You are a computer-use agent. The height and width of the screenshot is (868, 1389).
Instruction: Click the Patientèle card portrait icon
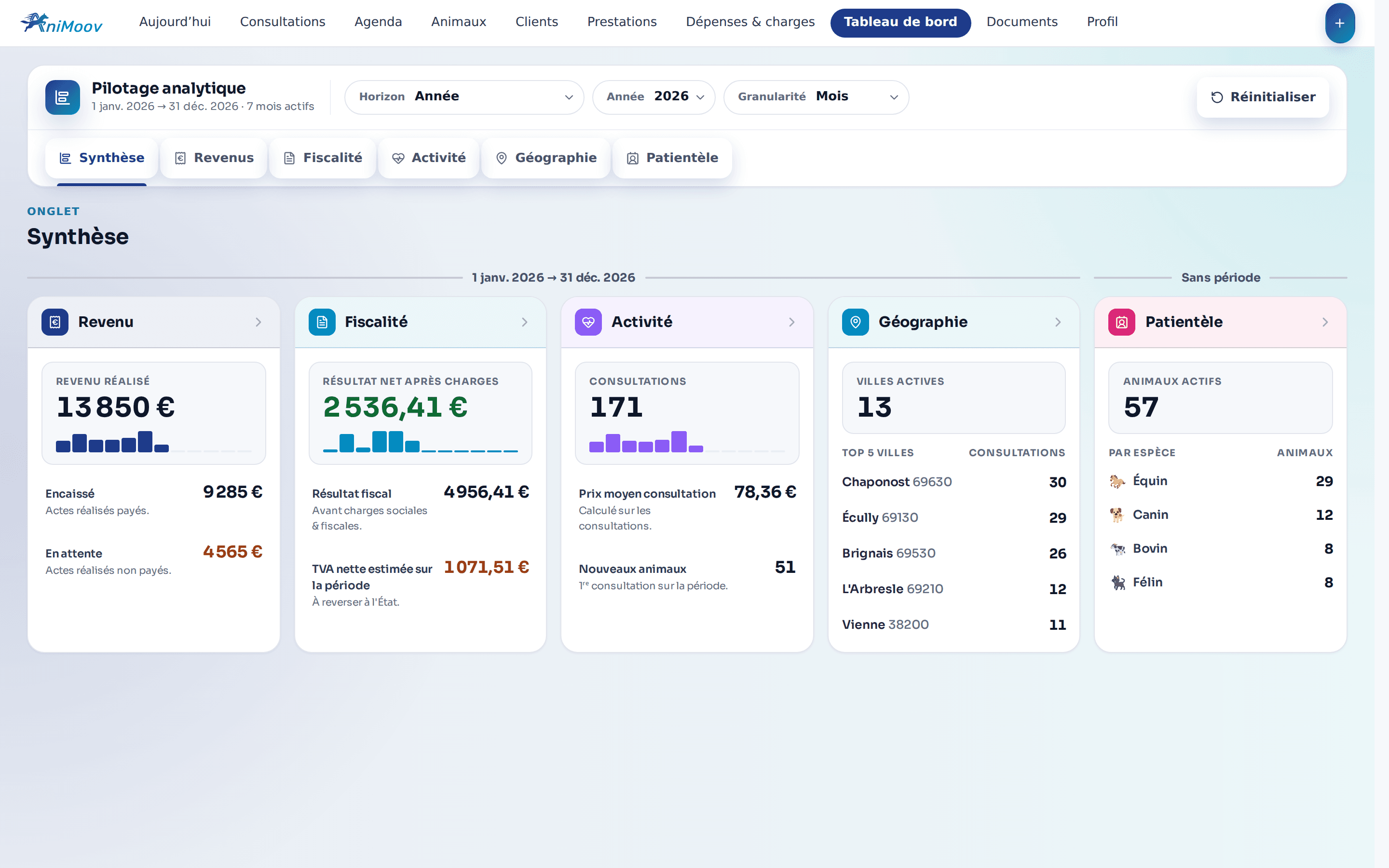pos(1121,322)
